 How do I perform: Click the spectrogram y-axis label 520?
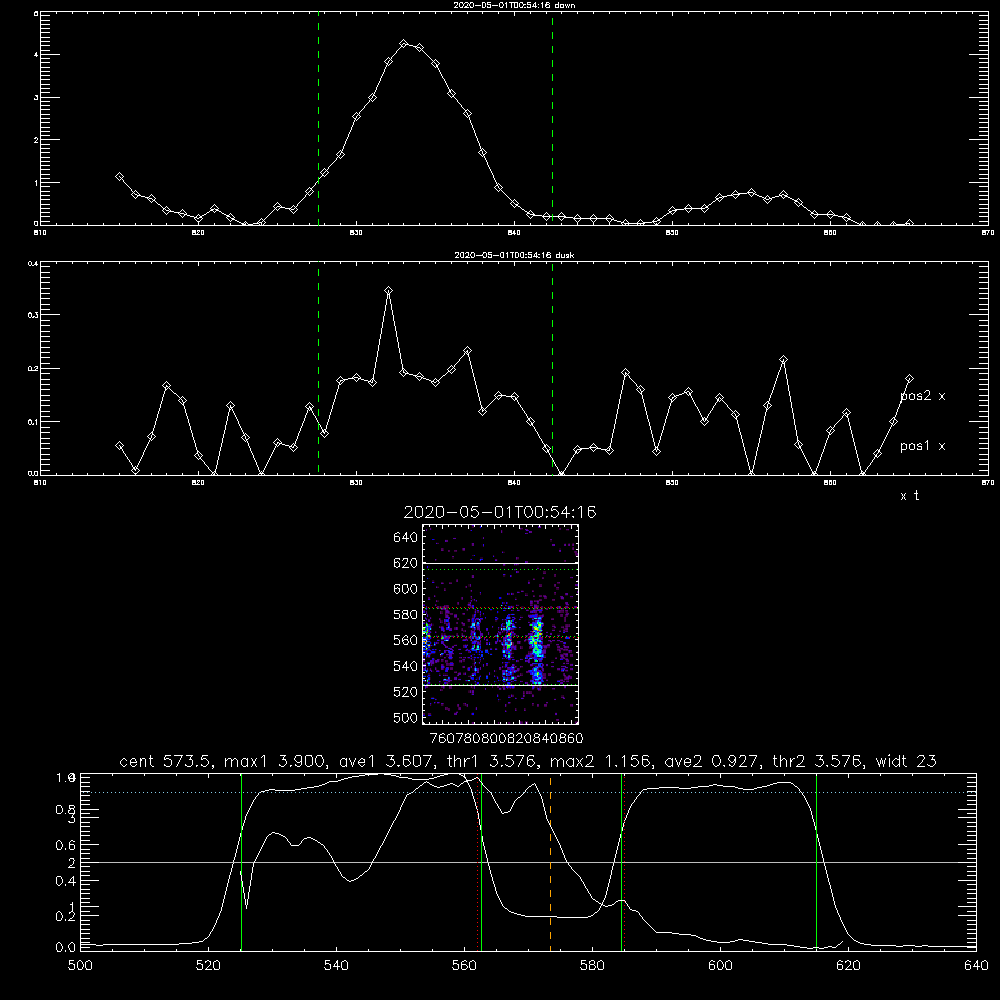406,692
